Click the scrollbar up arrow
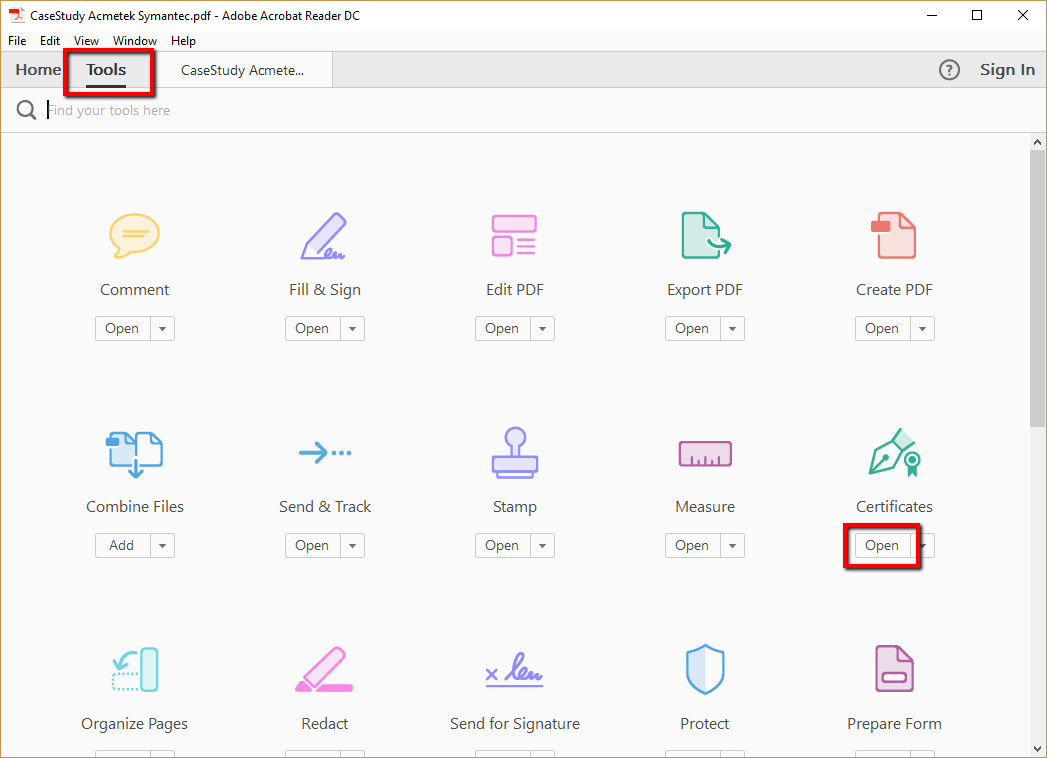The width and height of the screenshot is (1047, 758). point(1037,142)
